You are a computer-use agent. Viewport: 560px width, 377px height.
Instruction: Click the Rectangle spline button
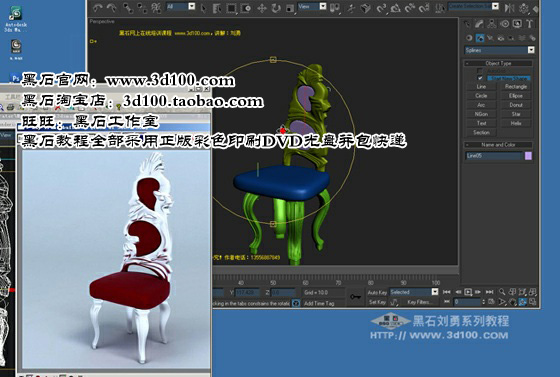(x=516, y=87)
